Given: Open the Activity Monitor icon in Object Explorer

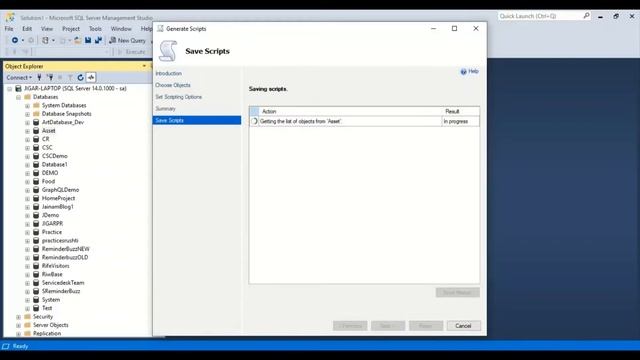Looking at the screenshot, I should point(91,77).
